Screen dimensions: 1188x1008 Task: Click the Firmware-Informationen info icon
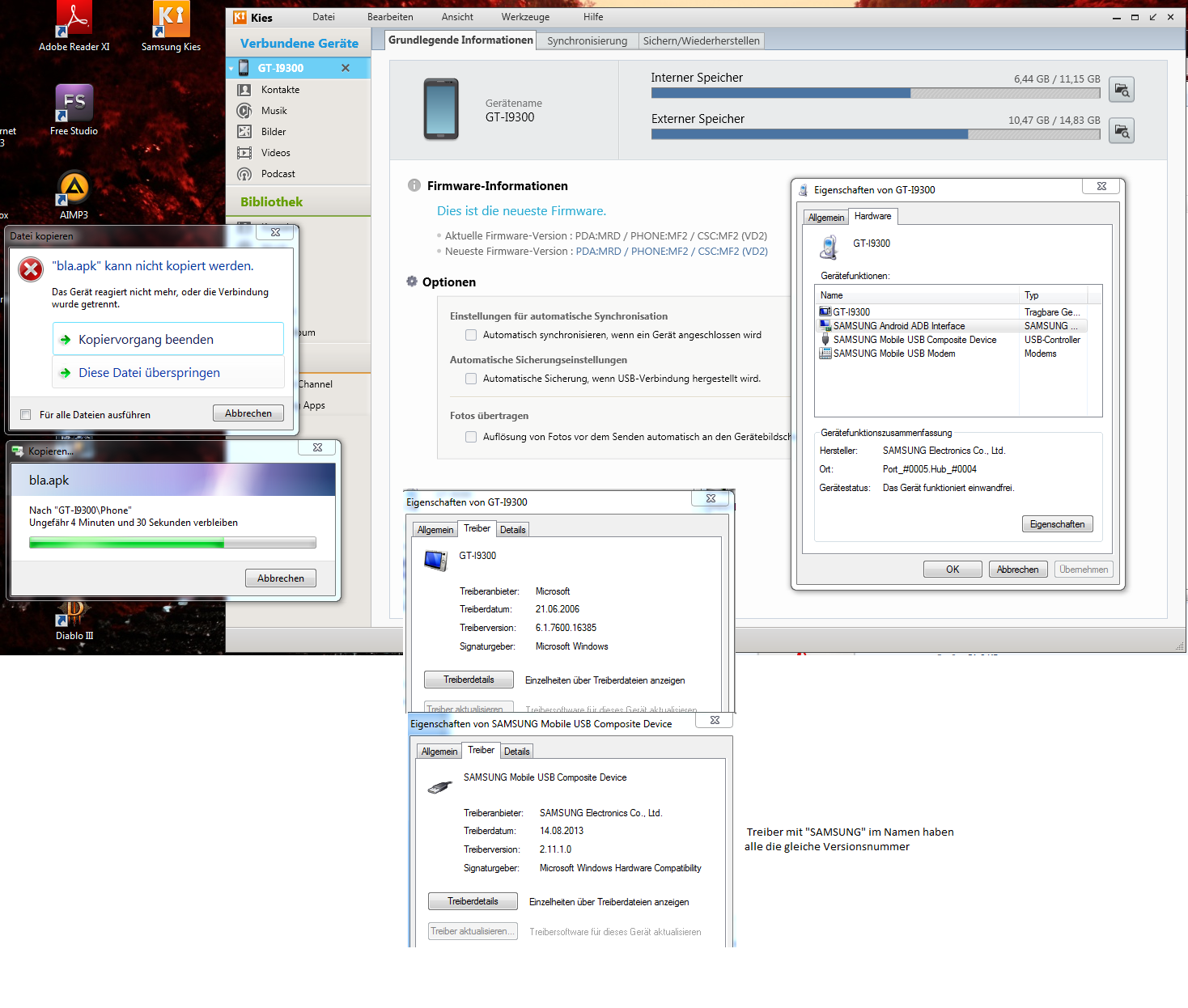[414, 185]
